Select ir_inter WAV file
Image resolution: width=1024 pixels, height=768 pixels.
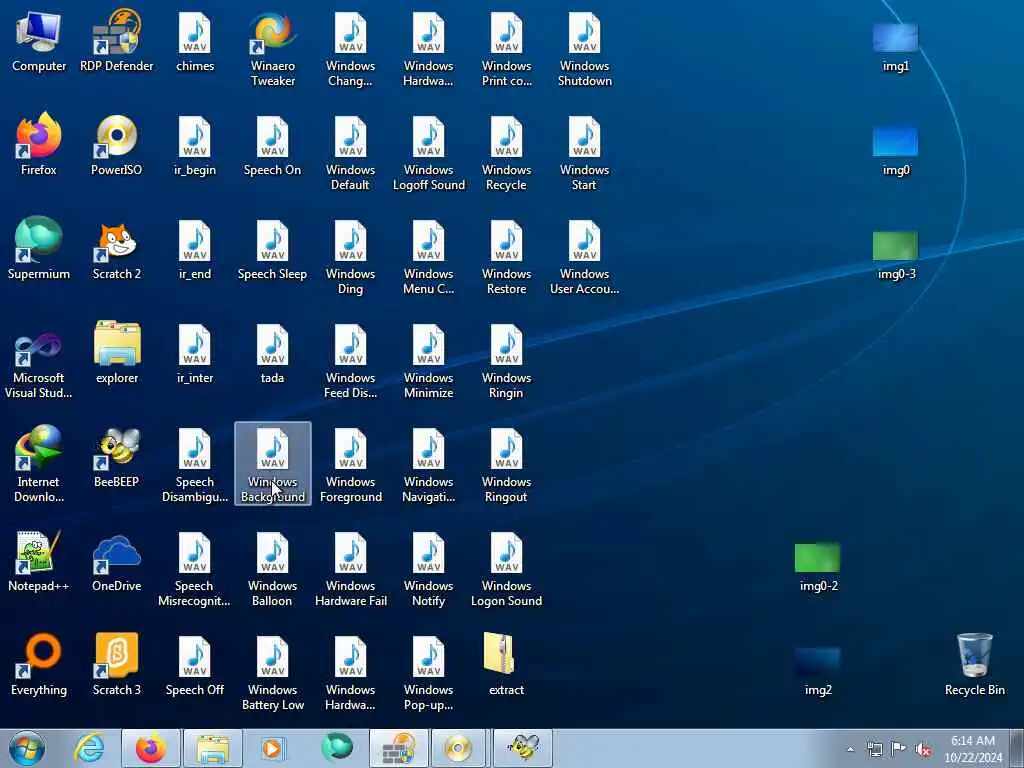[x=195, y=353]
